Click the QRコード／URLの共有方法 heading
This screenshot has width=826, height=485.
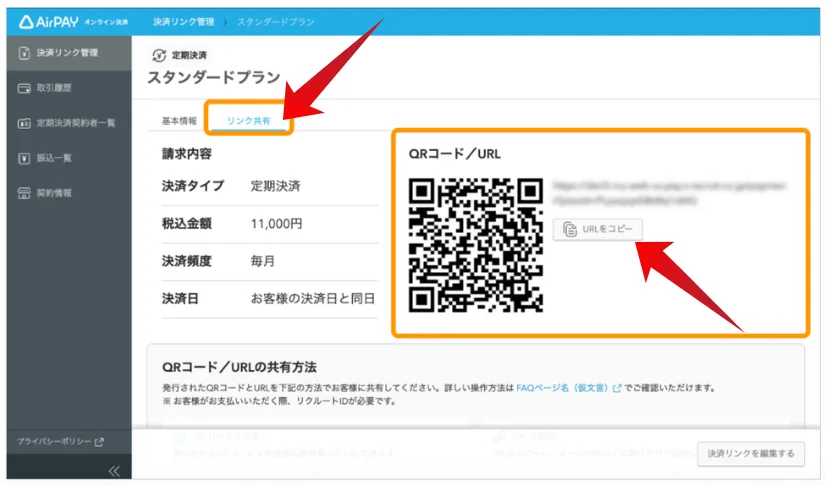[239, 367]
